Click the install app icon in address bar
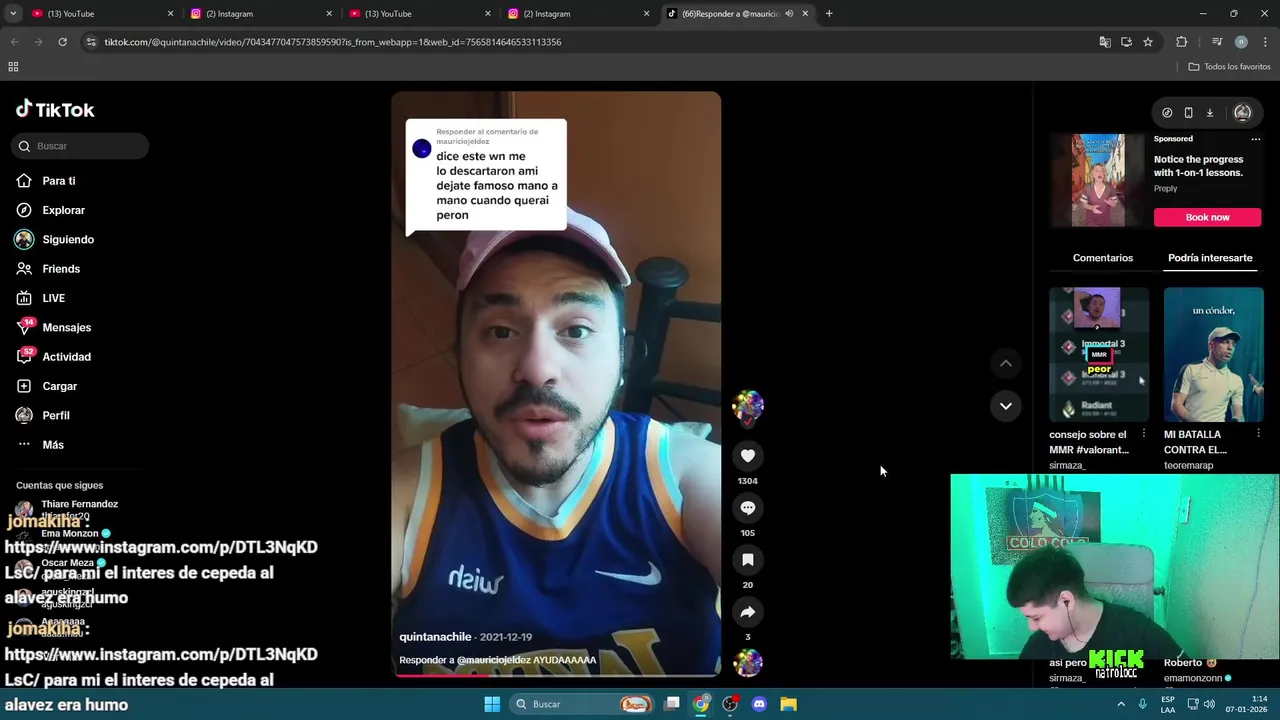Viewport: 1280px width, 720px height. coord(1126,42)
